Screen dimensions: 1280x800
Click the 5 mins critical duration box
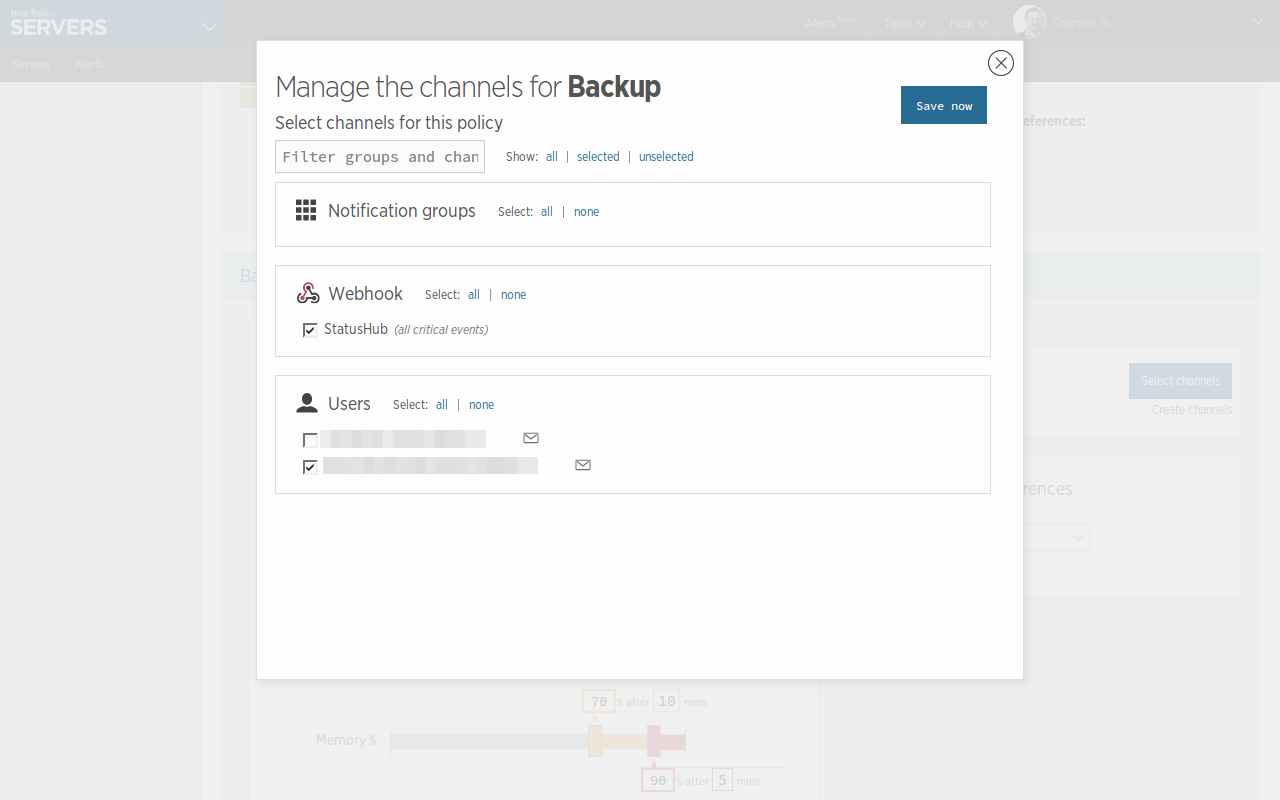pyautogui.click(x=723, y=780)
